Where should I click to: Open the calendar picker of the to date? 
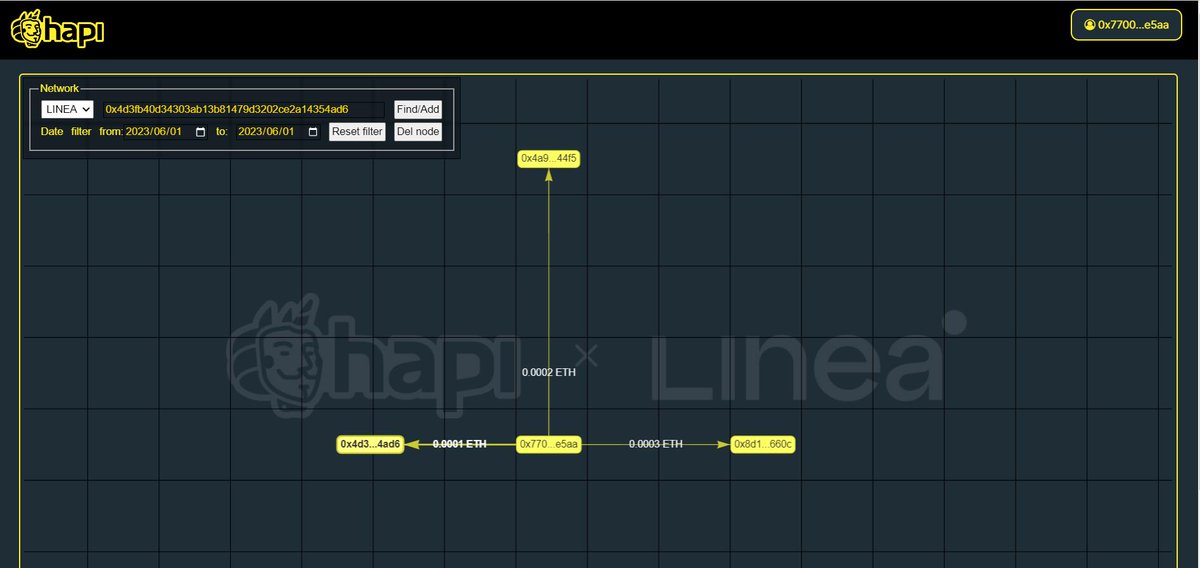(313, 132)
